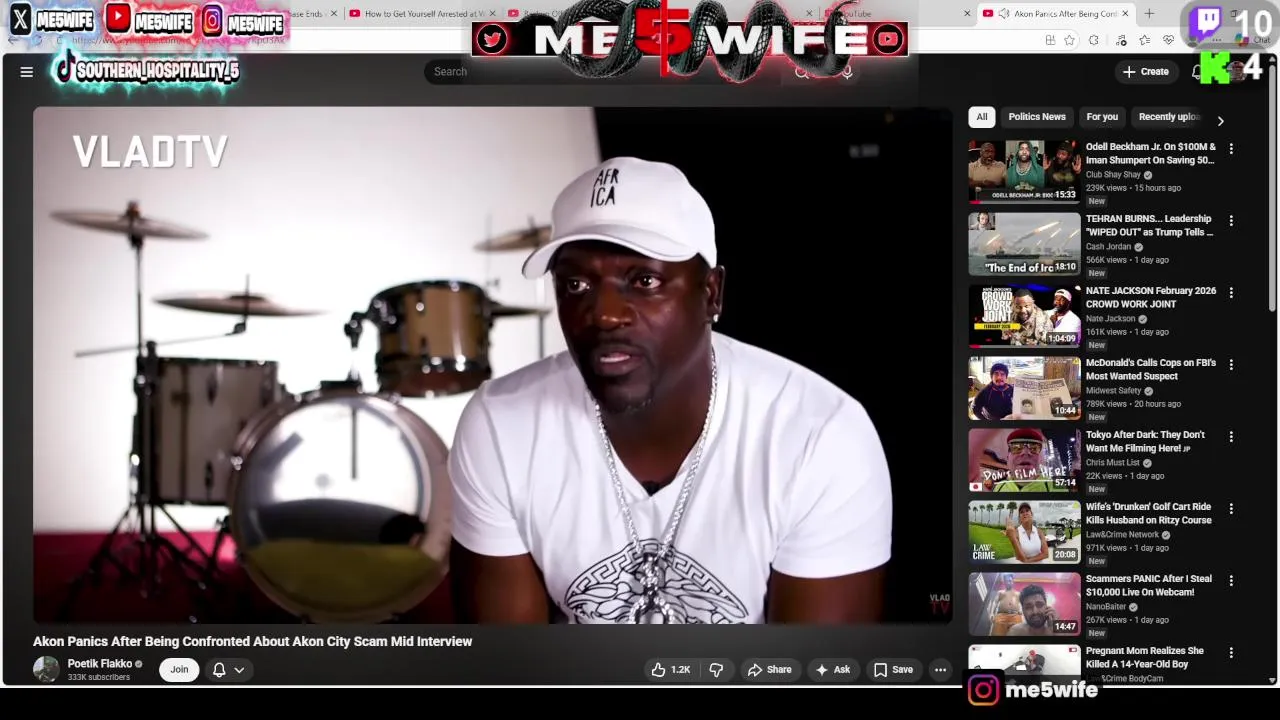Open options for Odell Beckham Jr. video
This screenshot has height=720, width=1280.
[1231, 148]
